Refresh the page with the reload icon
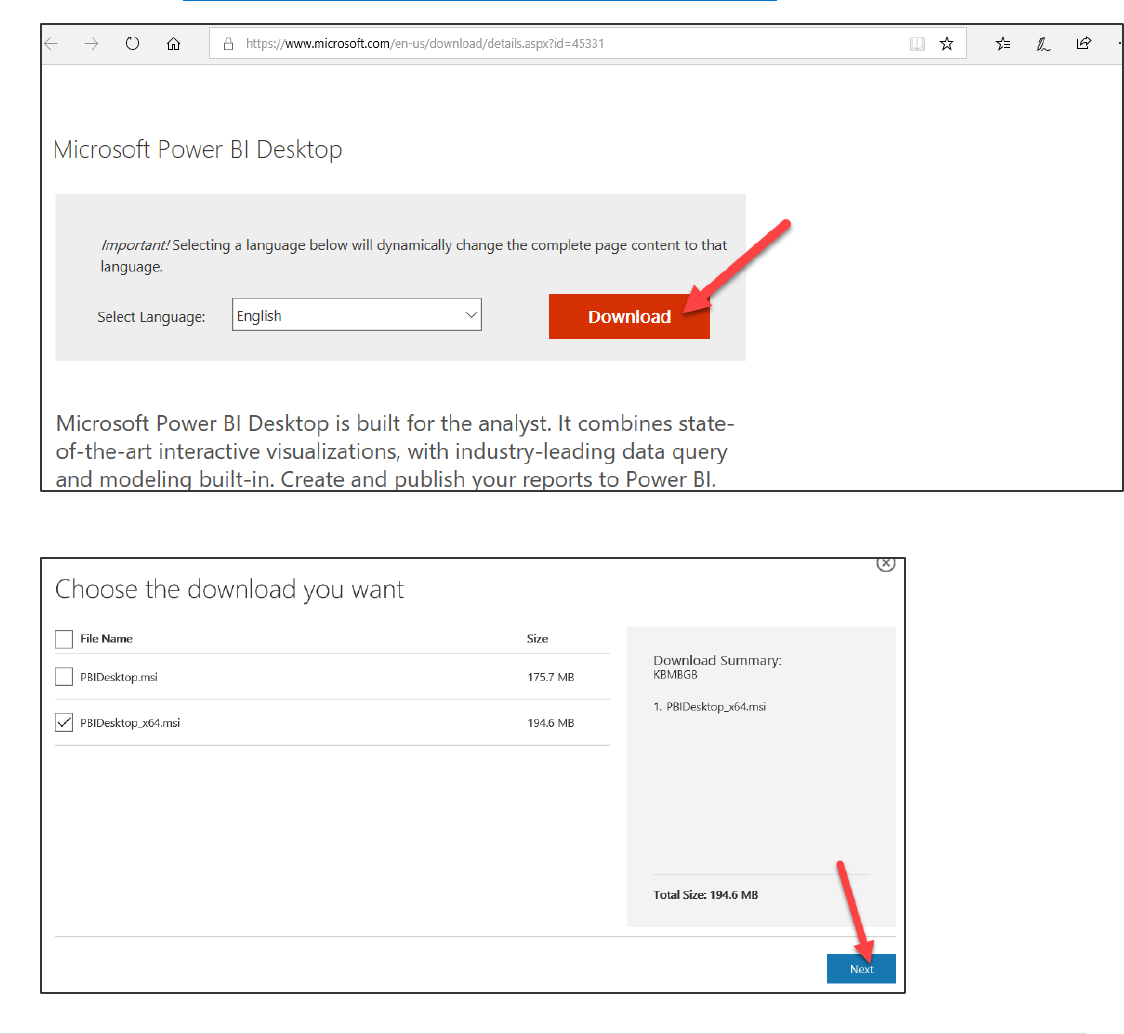The width and height of the screenshot is (1124, 1034). click(132, 44)
